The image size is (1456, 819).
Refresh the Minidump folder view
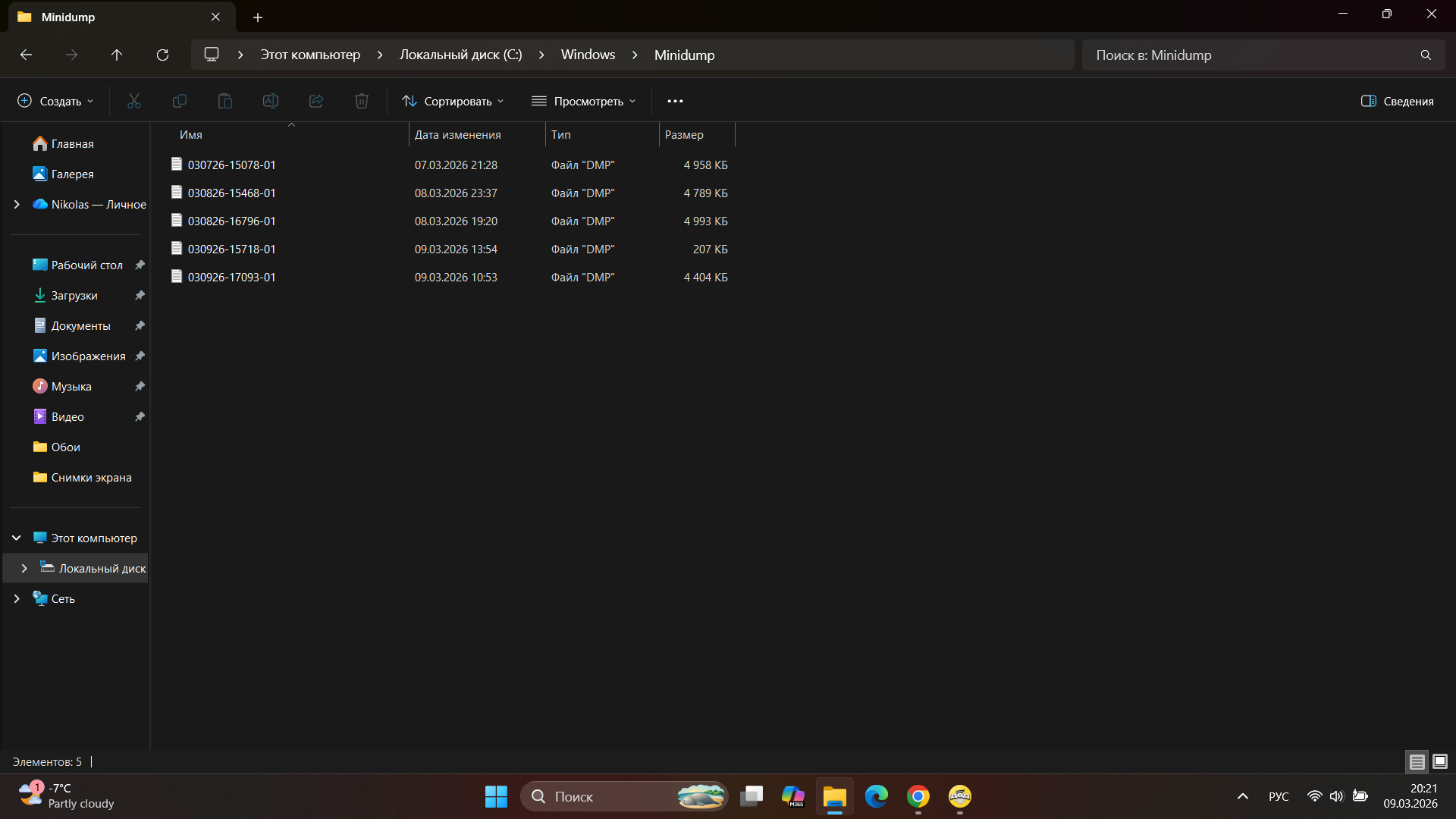pos(162,55)
